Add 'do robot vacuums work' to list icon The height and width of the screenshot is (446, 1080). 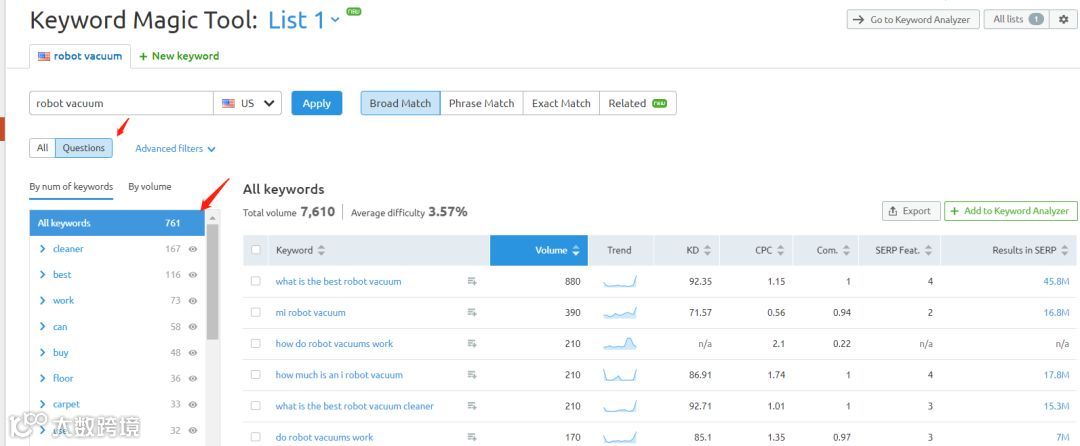[472, 437]
